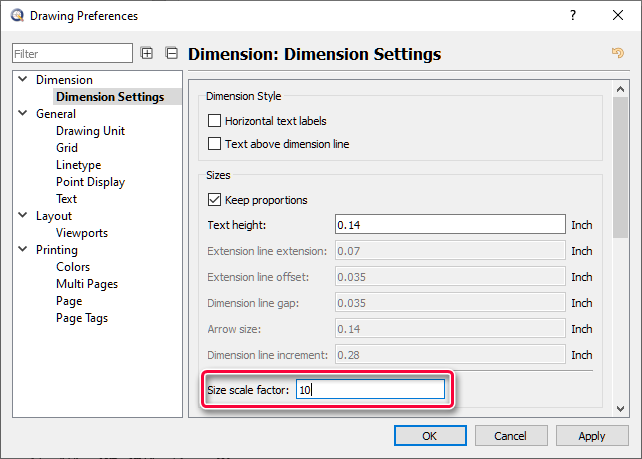
Task: Open Page Tags under Printing
Action: click(x=82, y=318)
